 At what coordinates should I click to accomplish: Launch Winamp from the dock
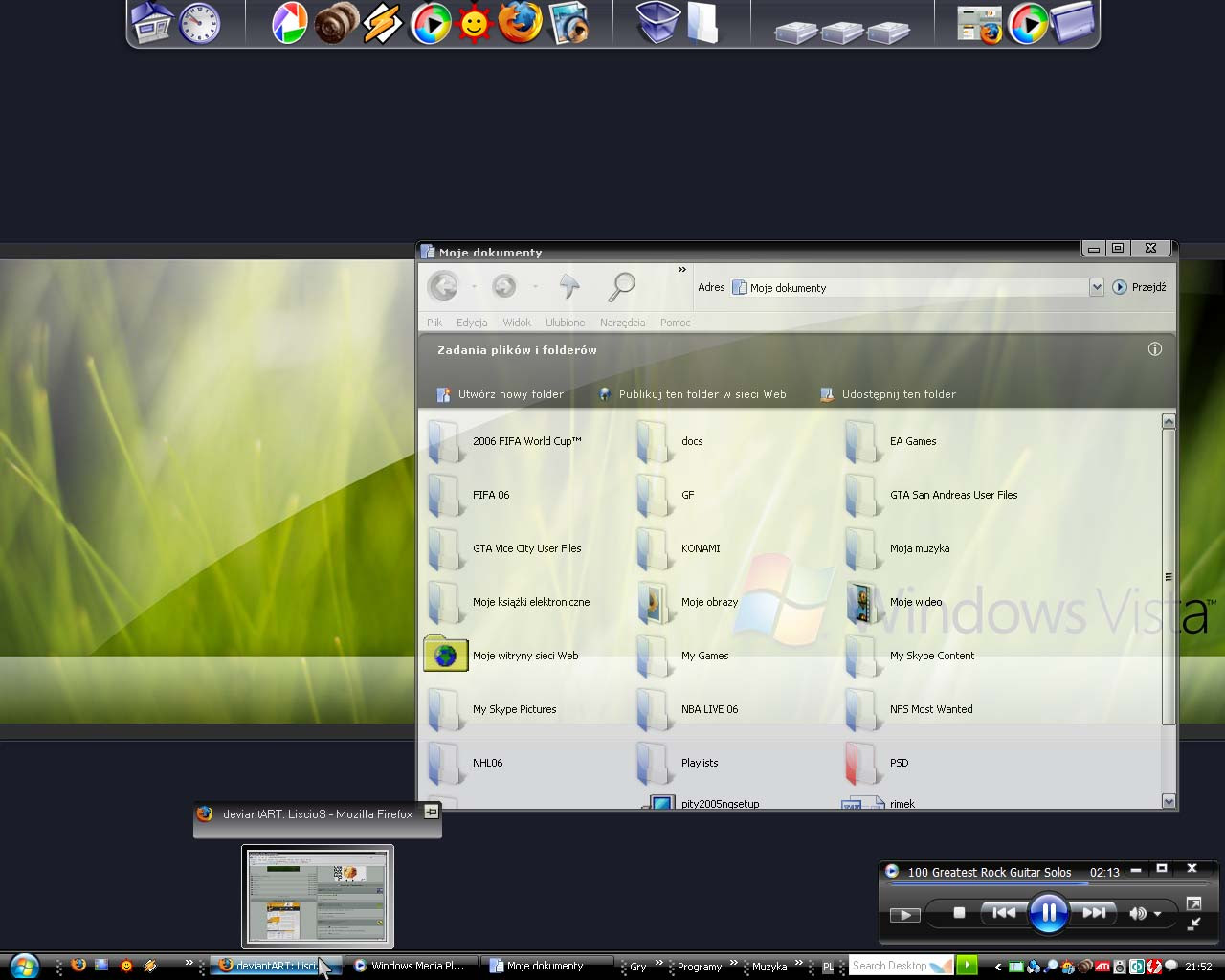(382, 24)
